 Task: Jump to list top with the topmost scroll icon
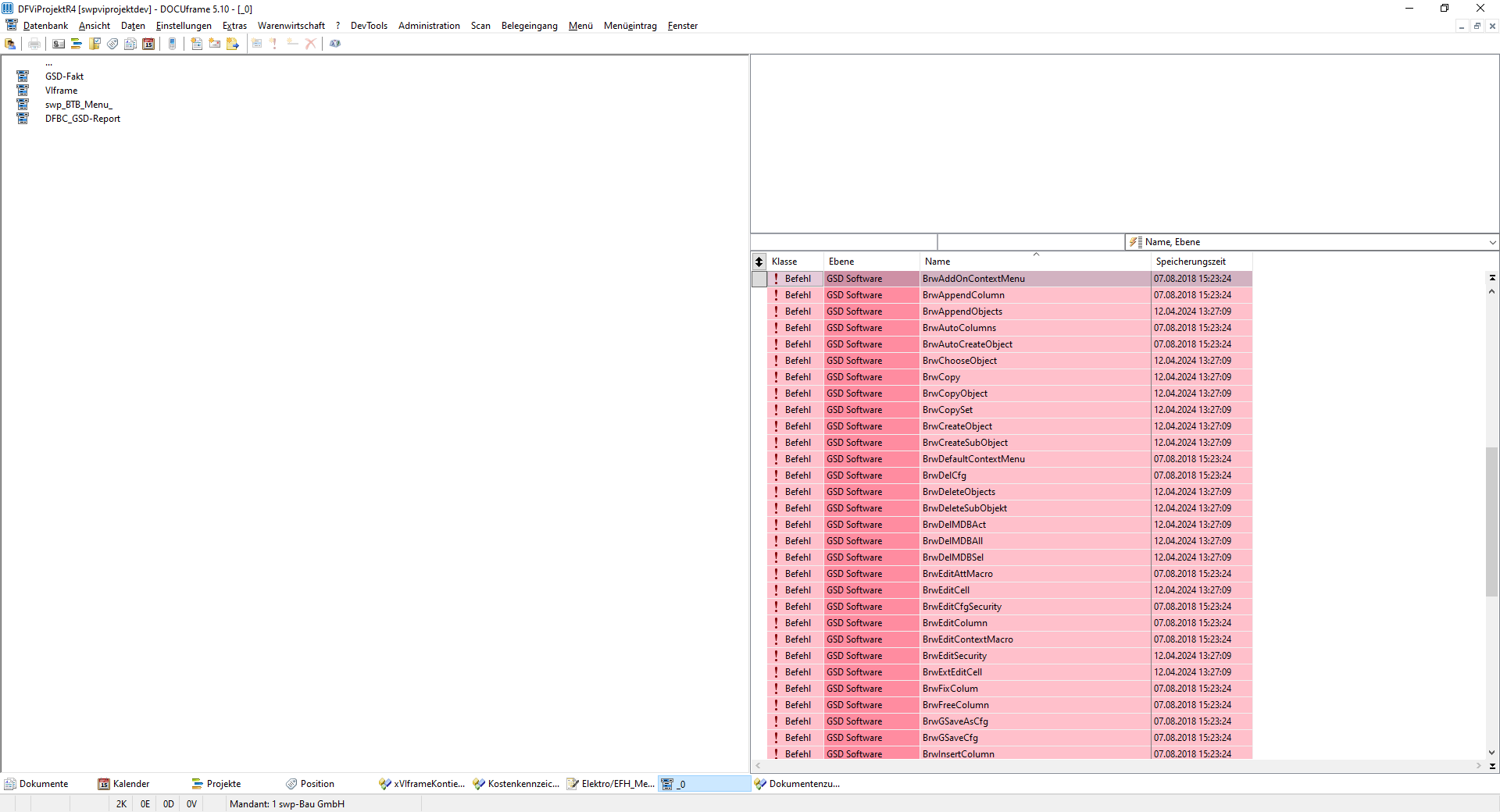point(1492,277)
